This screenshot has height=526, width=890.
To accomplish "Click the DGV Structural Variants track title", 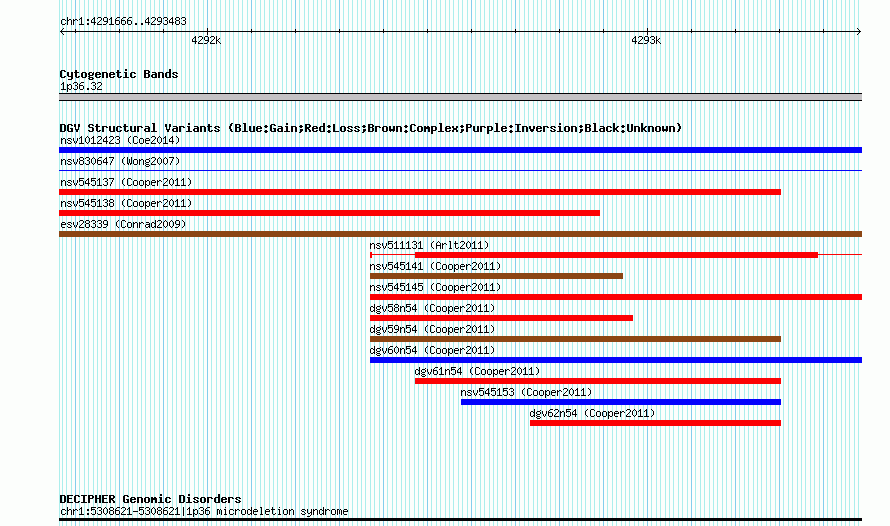I will click(371, 128).
